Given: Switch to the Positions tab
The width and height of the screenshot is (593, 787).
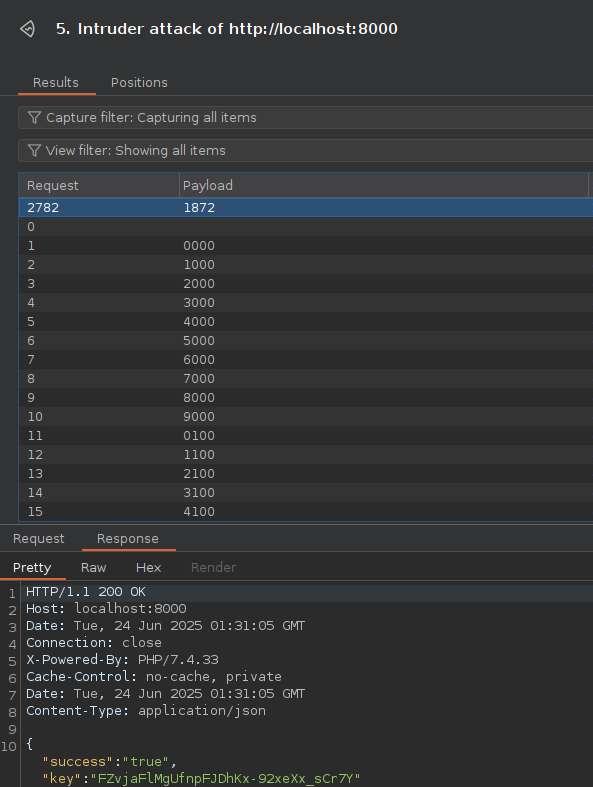Looking at the screenshot, I should click(x=139, y=83).
